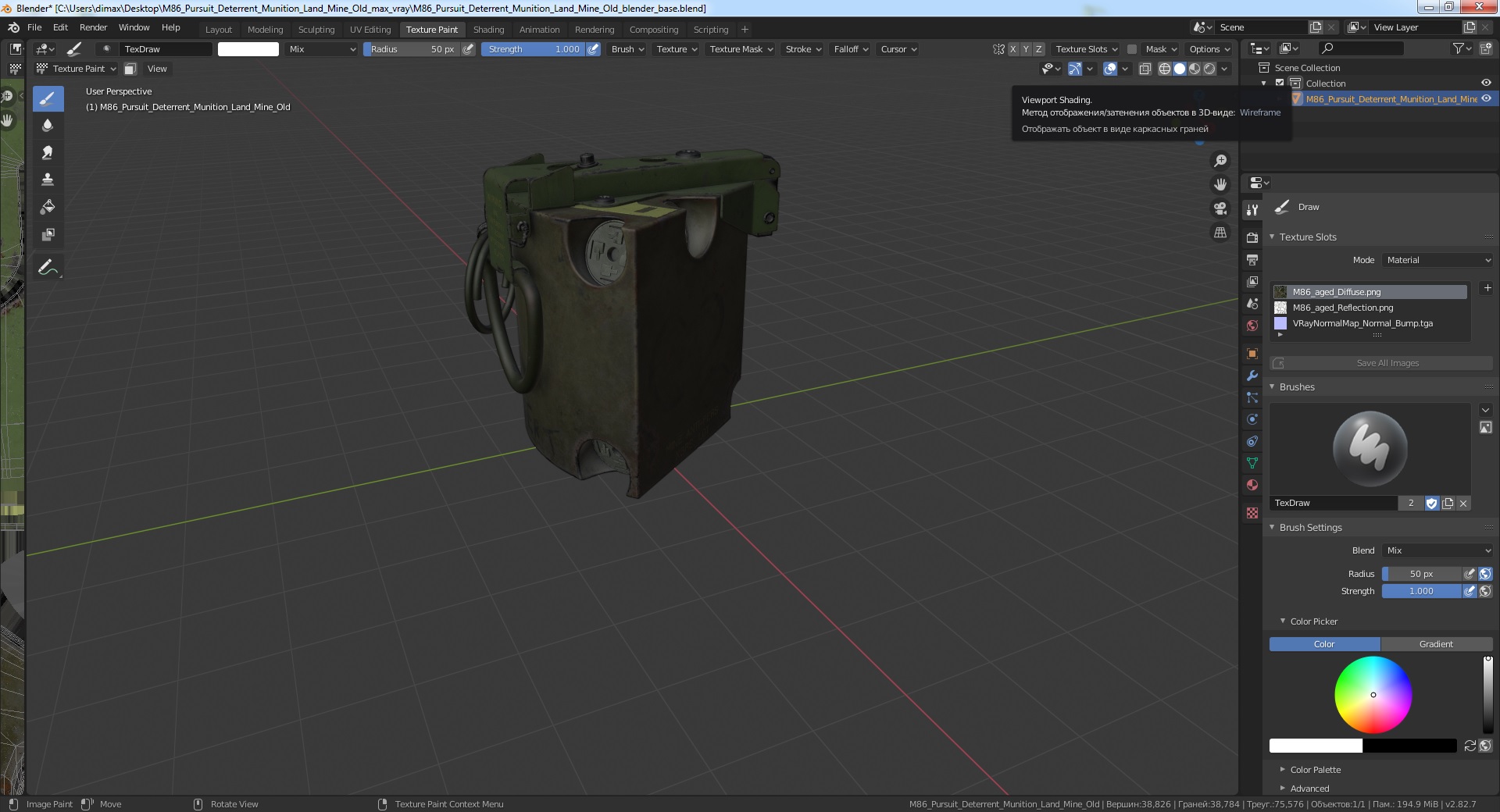Open Texture properties checker tab
The height and width of the screenshot is (812, 1500).
pyautogui.click(x=1252, y=513)
